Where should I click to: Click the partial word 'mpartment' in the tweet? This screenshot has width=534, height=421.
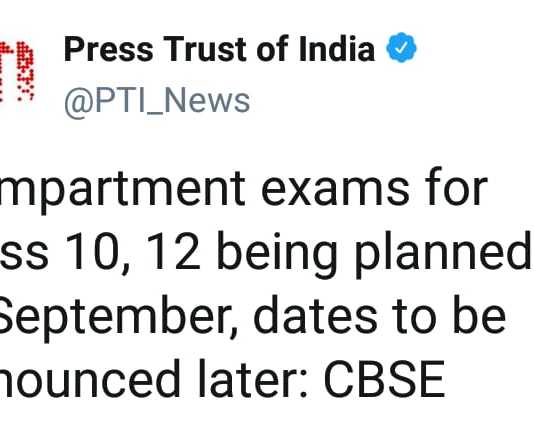coord(123,193)
